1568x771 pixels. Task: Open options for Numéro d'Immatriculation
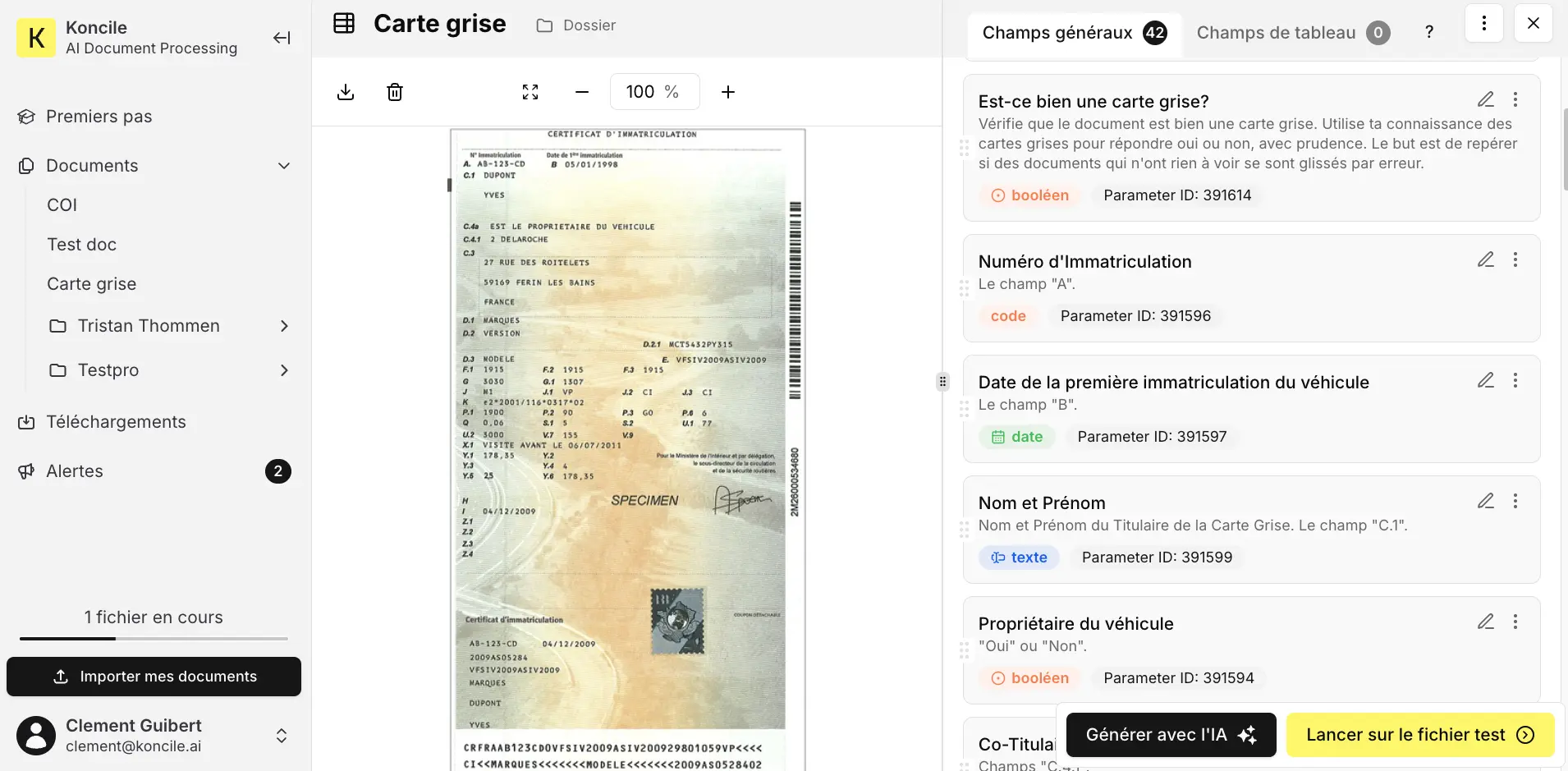pyautogui.click(x=1515, y=259)
